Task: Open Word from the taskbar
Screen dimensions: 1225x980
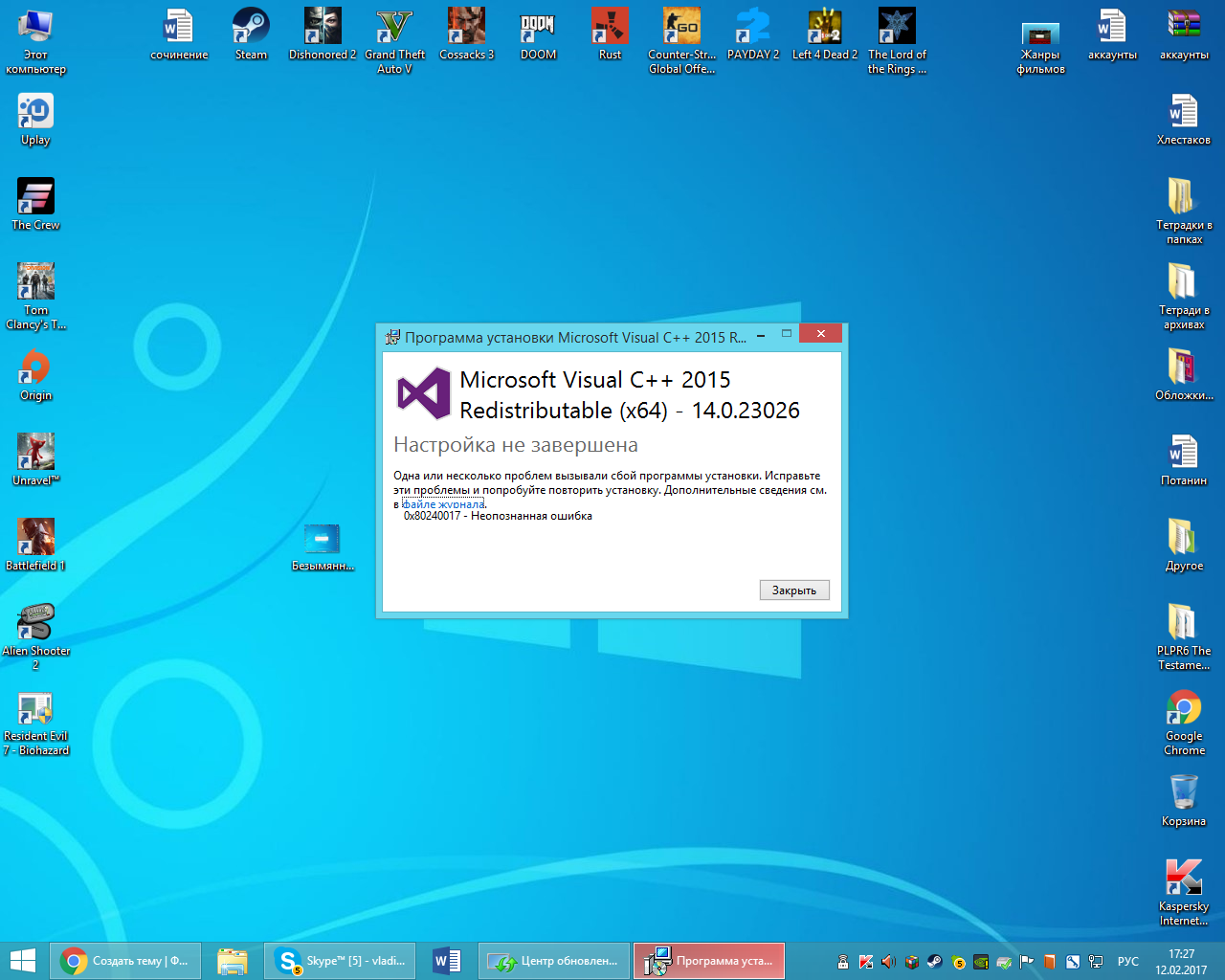Action: (x=447, y=961)
